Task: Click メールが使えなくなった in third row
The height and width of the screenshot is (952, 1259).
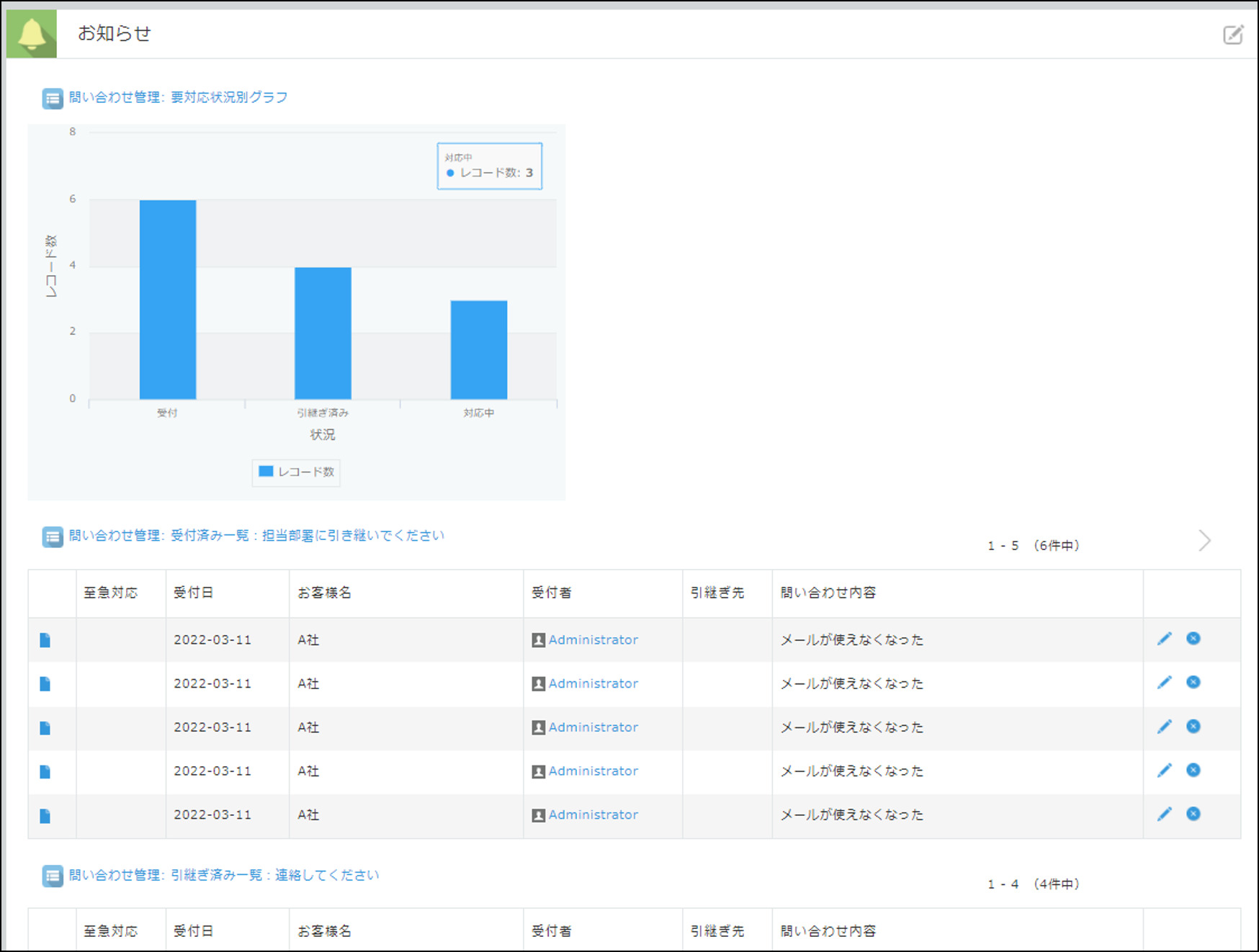Action: coord(852,728)
